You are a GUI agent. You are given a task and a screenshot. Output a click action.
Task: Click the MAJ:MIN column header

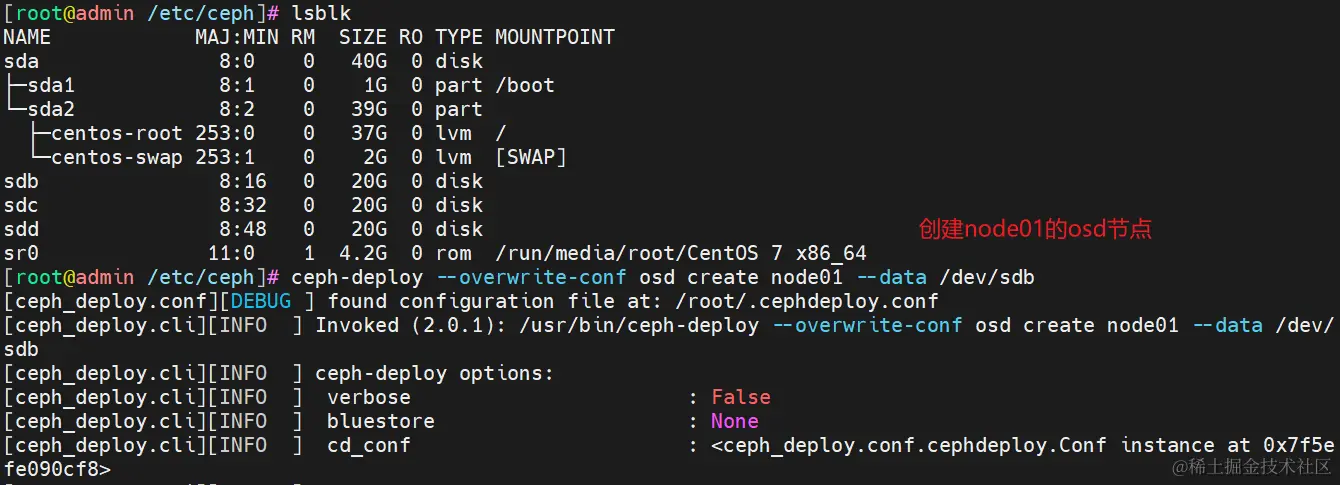[x=236, y=37]
